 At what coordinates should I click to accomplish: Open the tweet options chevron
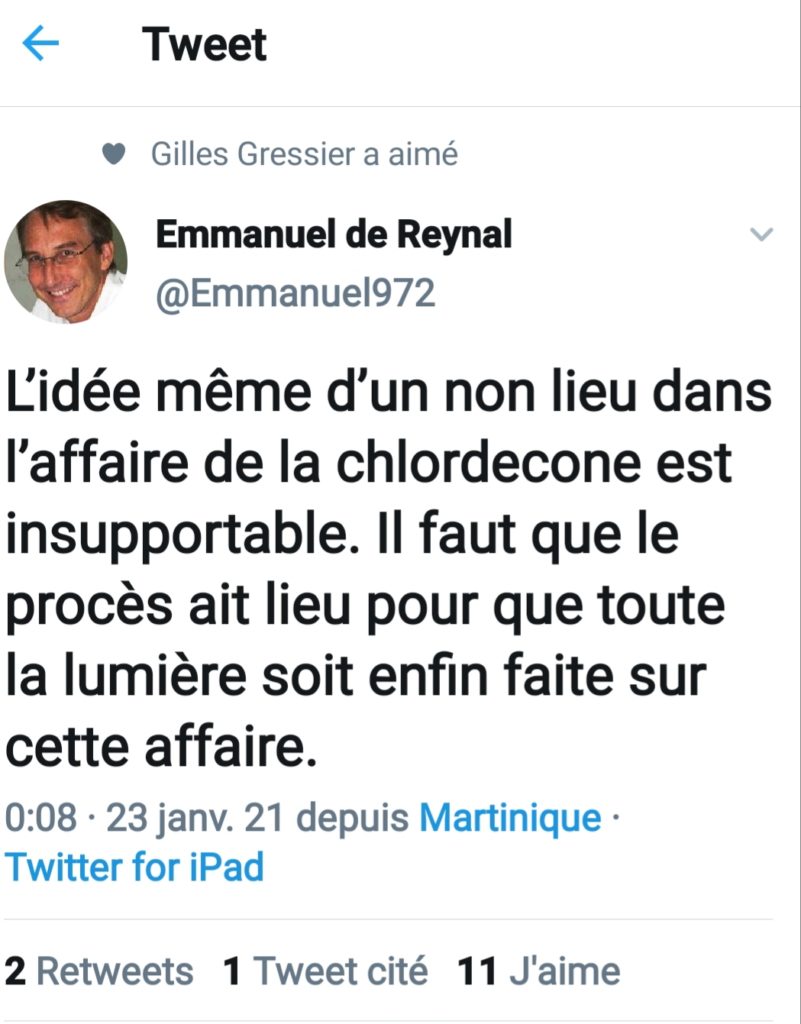[762, 234]
